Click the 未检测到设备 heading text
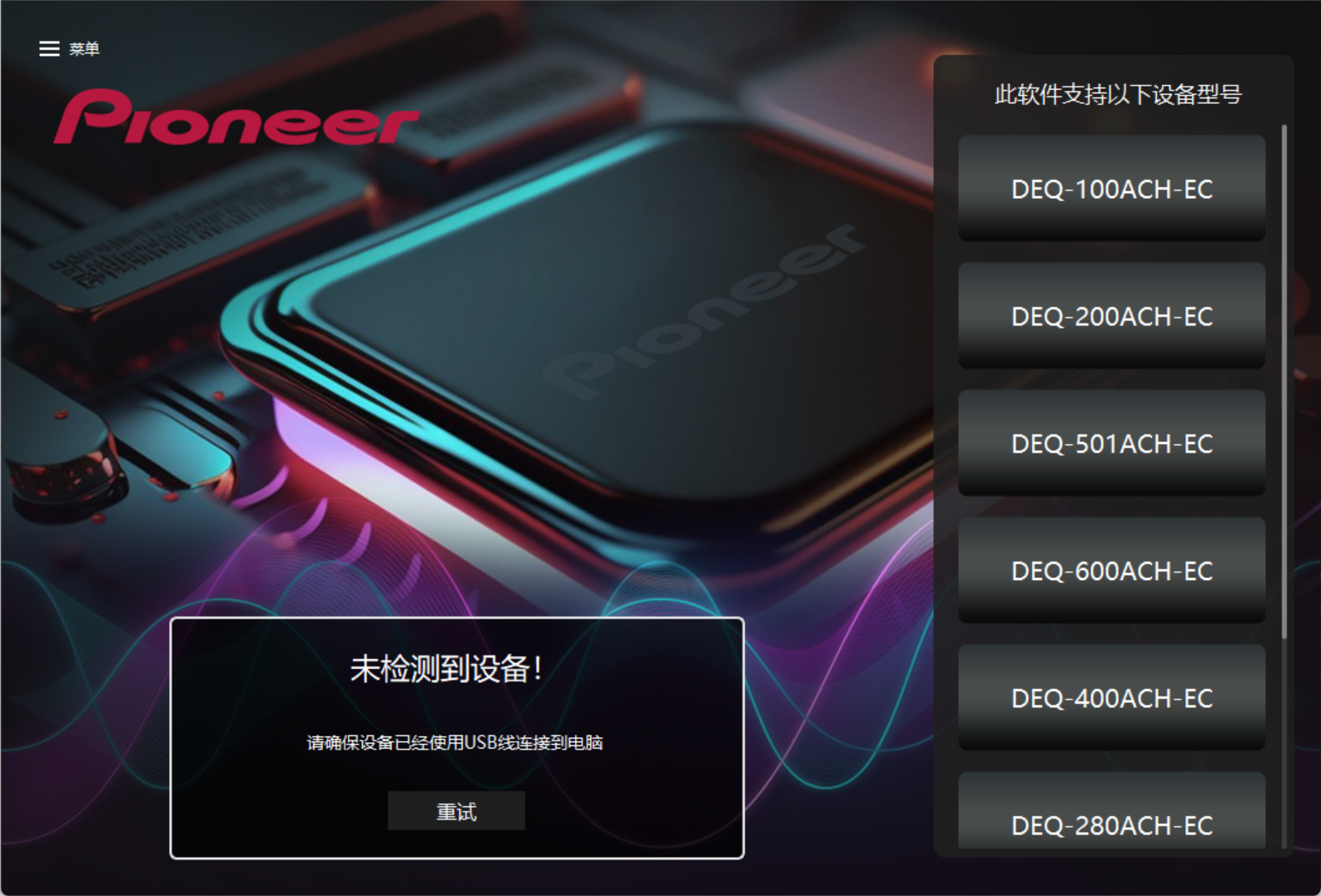Image resolution: width=1321 pixels, height=896 pixels. [x=446, y=669]
